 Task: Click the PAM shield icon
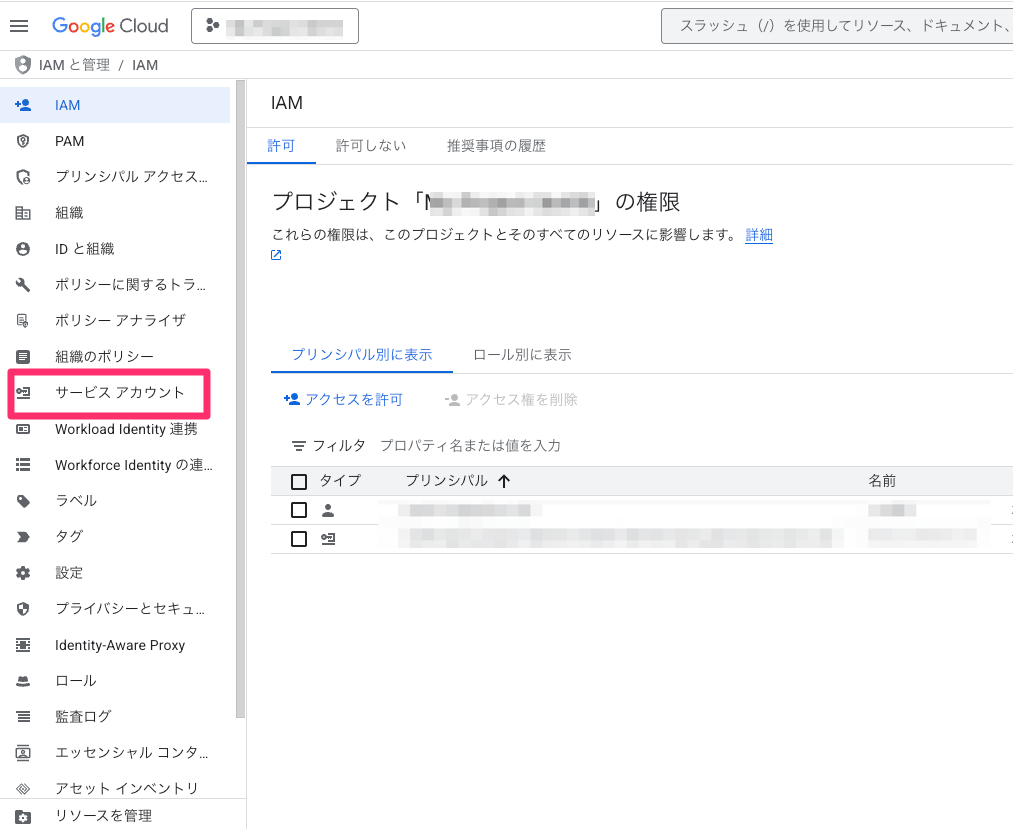click(23, 141)
